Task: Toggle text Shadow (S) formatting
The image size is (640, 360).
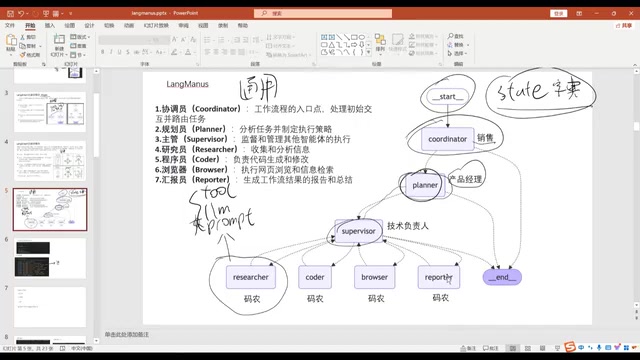Action: pos(128,52)
